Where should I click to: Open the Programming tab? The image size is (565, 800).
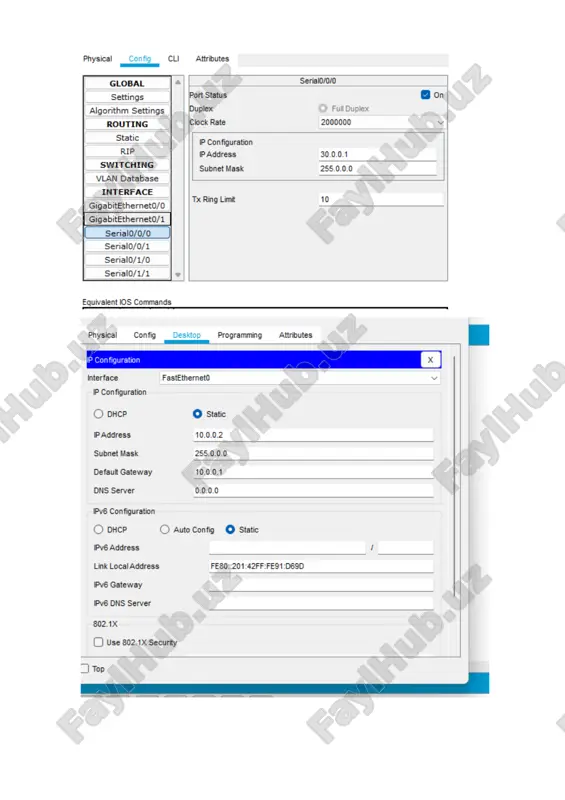coord(239,335)
